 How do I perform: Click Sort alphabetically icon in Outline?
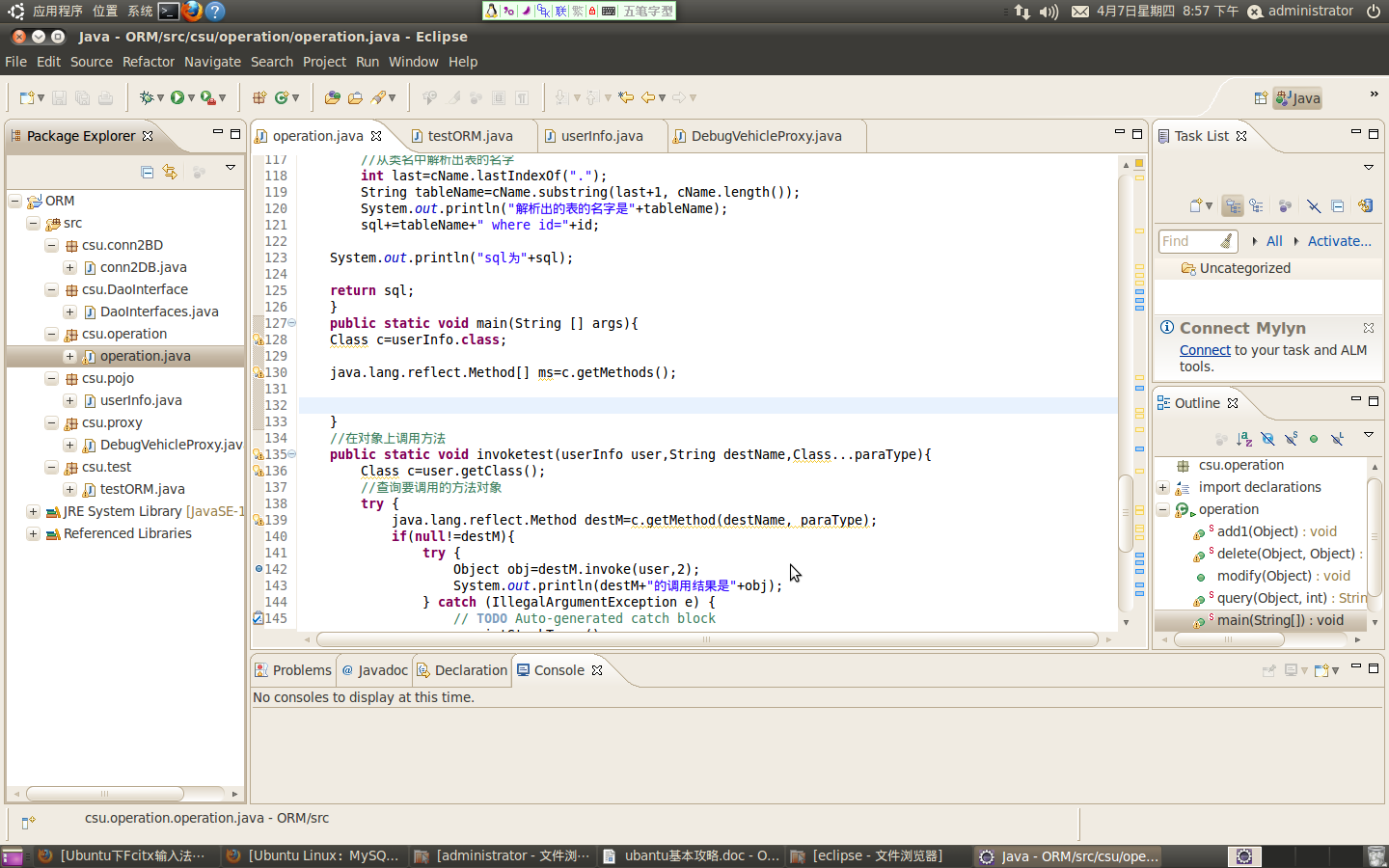pyautogui.click(x=1244, y=439)
